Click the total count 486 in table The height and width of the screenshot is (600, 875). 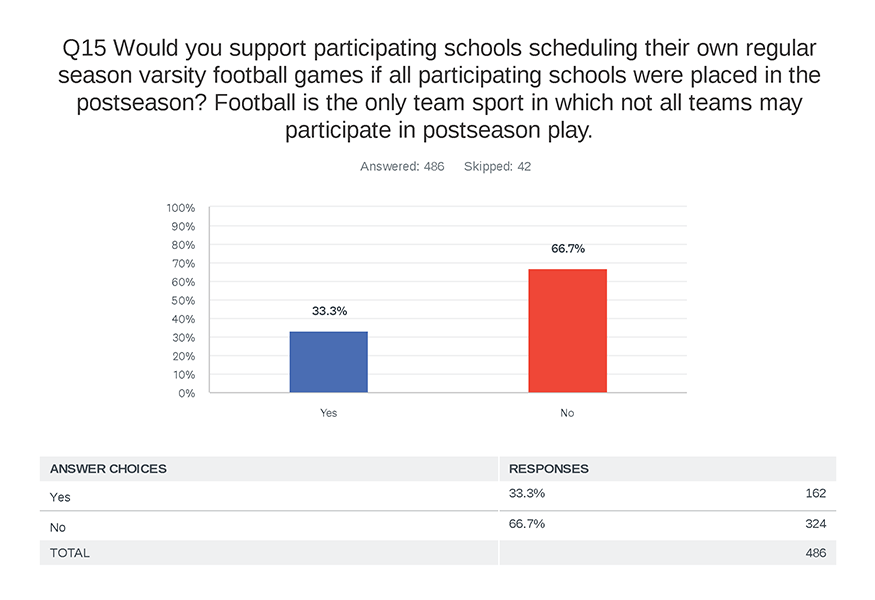(815, 553)
